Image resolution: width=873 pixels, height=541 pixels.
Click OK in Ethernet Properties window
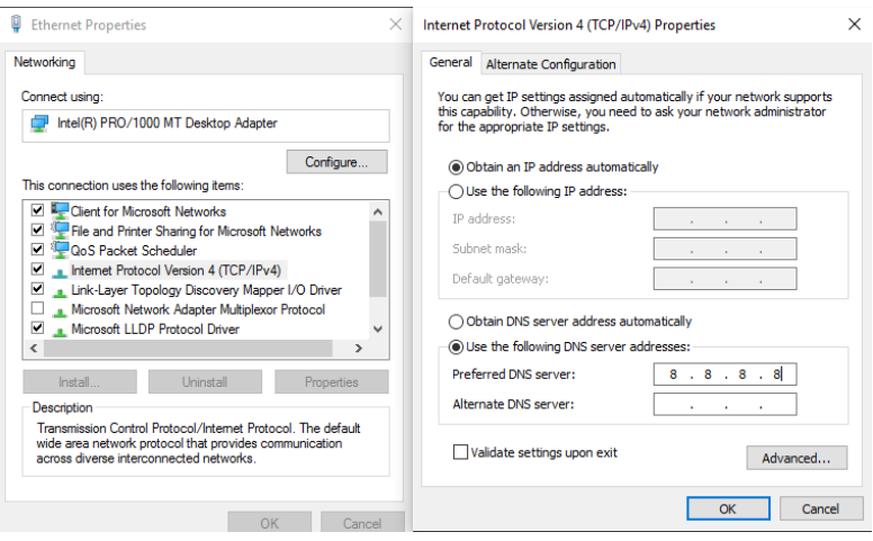269,523
